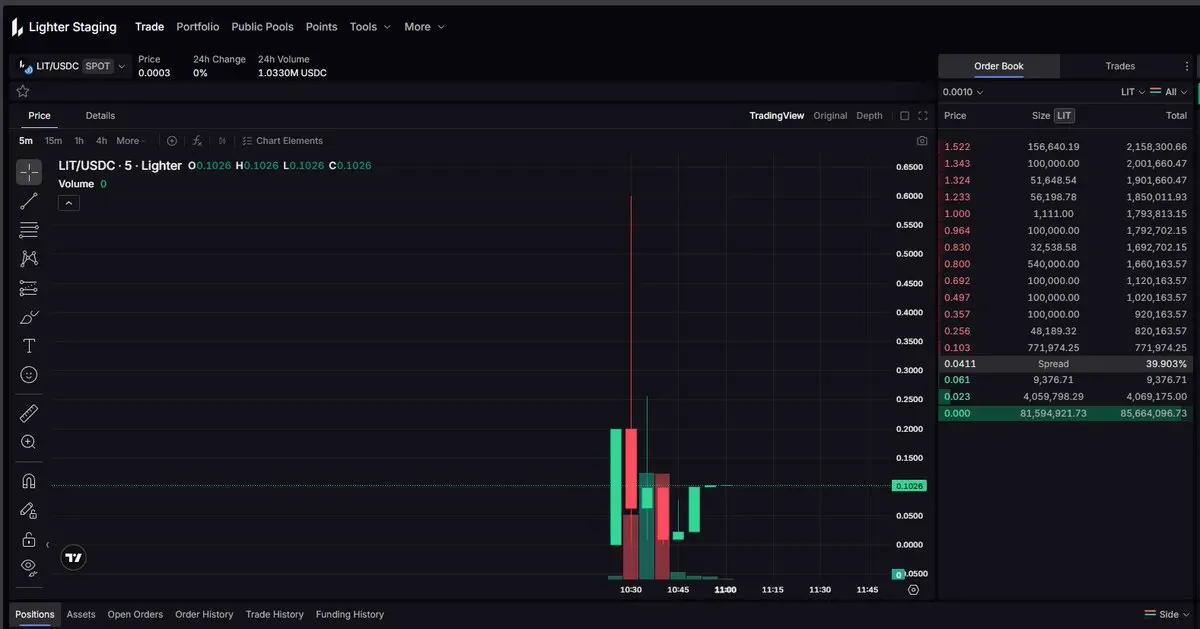Open the Funding History tab
This screenshot has height=629, width=1200.
350,614
